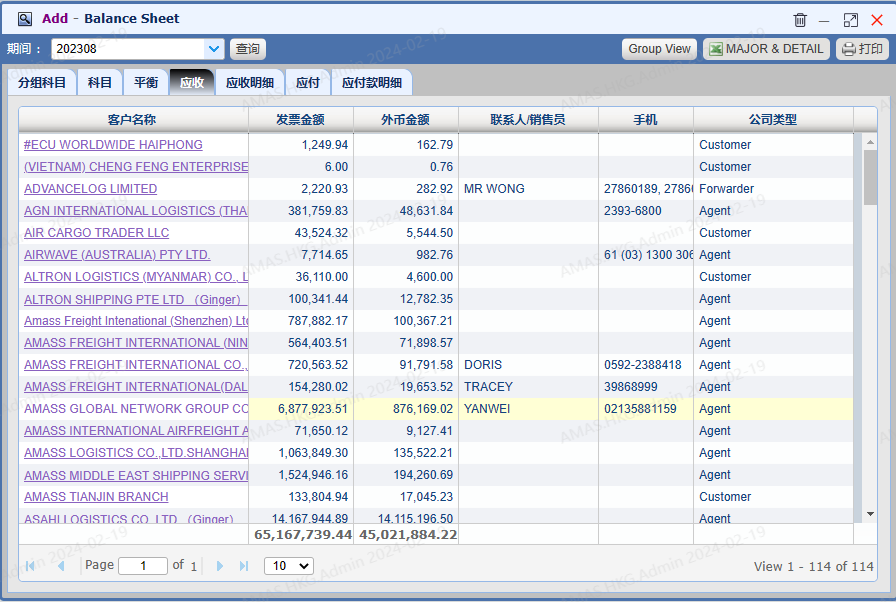Sort by 客户名称 column header

tap(134, 119)
